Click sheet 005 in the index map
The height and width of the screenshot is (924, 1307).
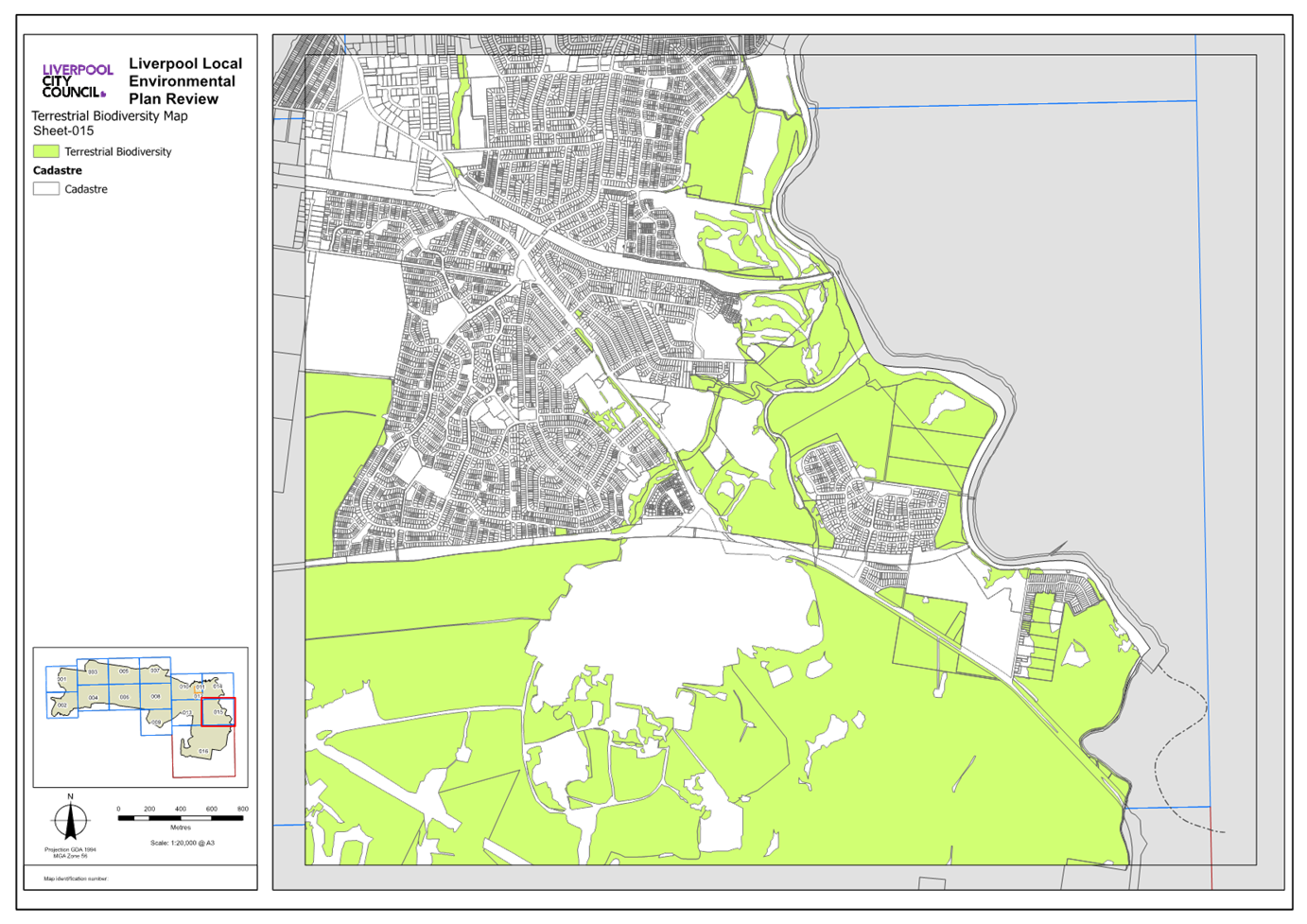[124, 671]
